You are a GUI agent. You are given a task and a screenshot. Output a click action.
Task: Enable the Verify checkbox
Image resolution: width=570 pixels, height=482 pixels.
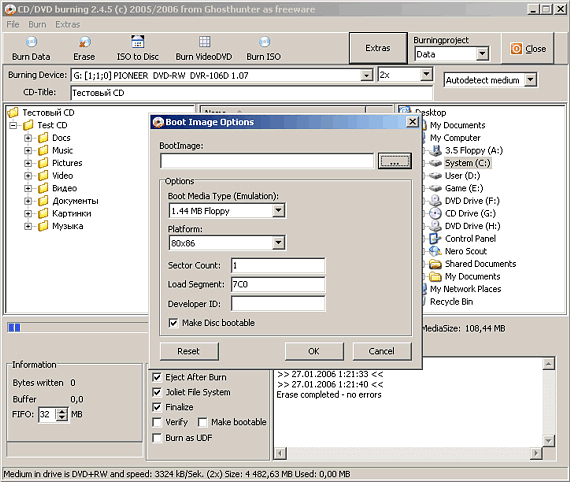tap(157, 422)
